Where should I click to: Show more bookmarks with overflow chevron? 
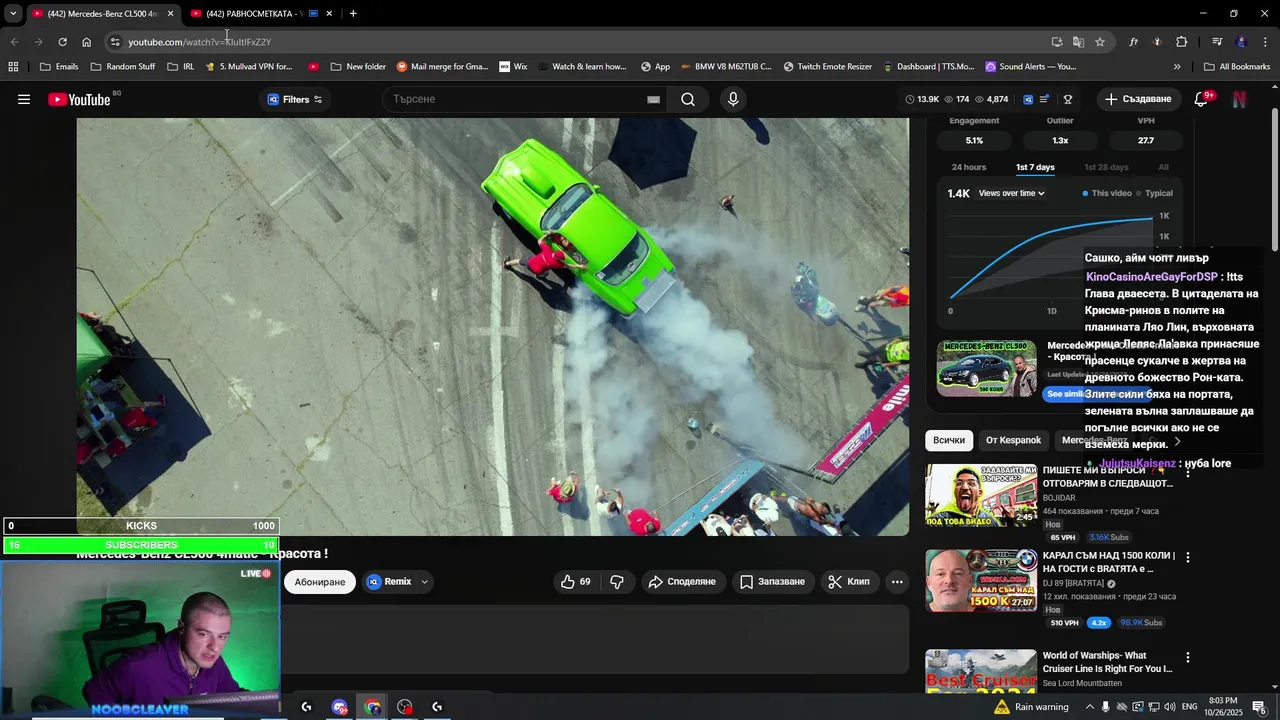(x=1177, y=67)
